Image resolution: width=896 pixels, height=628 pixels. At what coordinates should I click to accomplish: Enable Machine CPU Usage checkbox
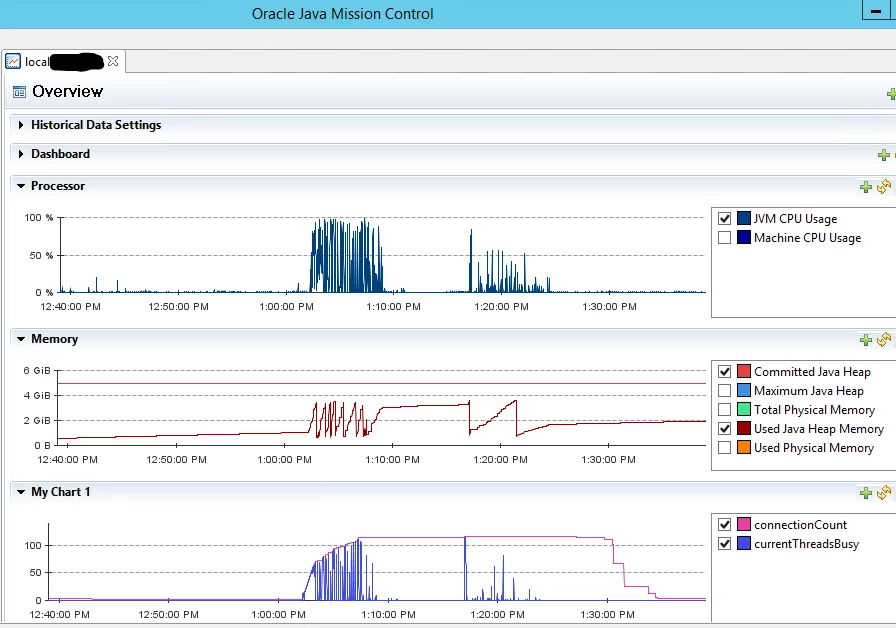725,238
